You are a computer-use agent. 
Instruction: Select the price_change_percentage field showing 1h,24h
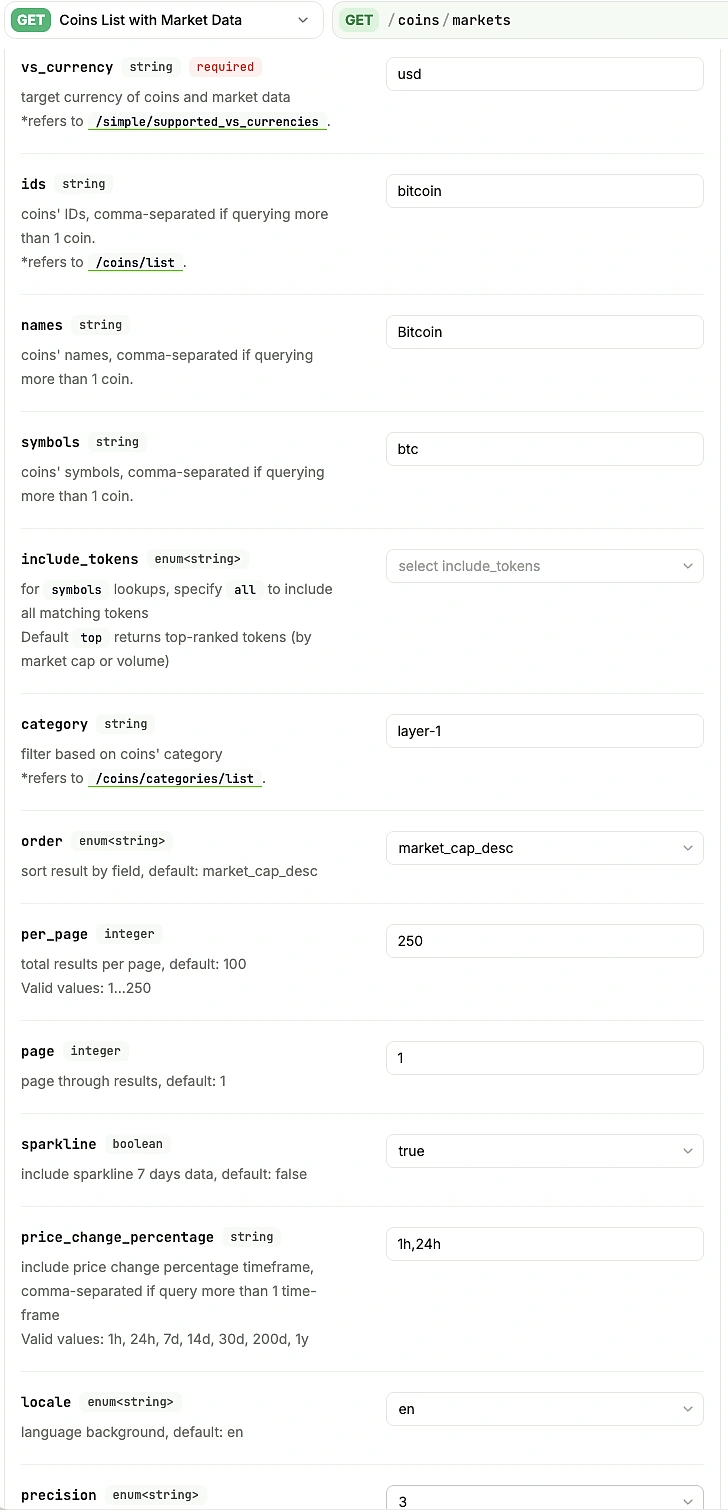(544, 1244)
